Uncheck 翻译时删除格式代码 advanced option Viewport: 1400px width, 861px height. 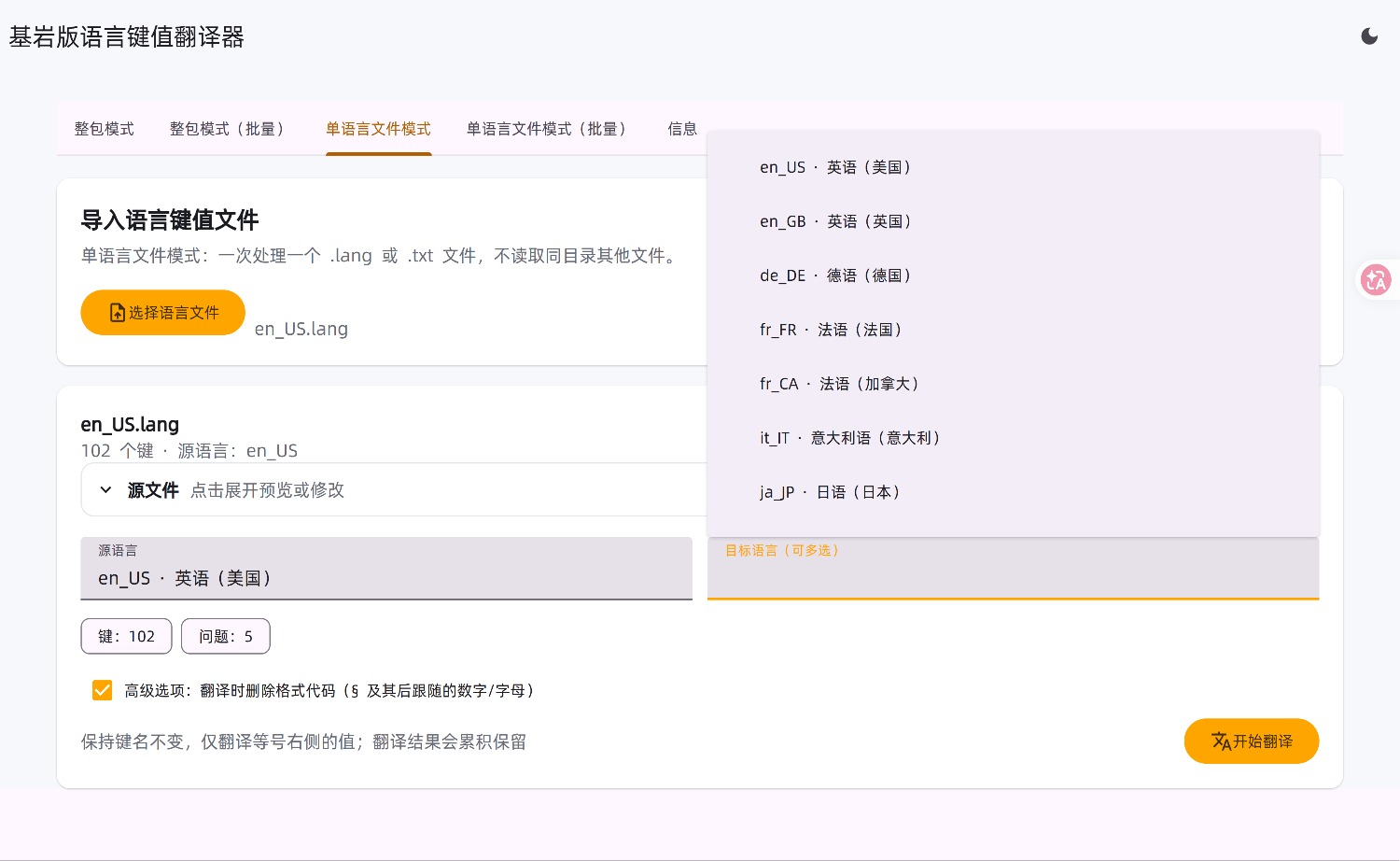[x=103, y=690]
